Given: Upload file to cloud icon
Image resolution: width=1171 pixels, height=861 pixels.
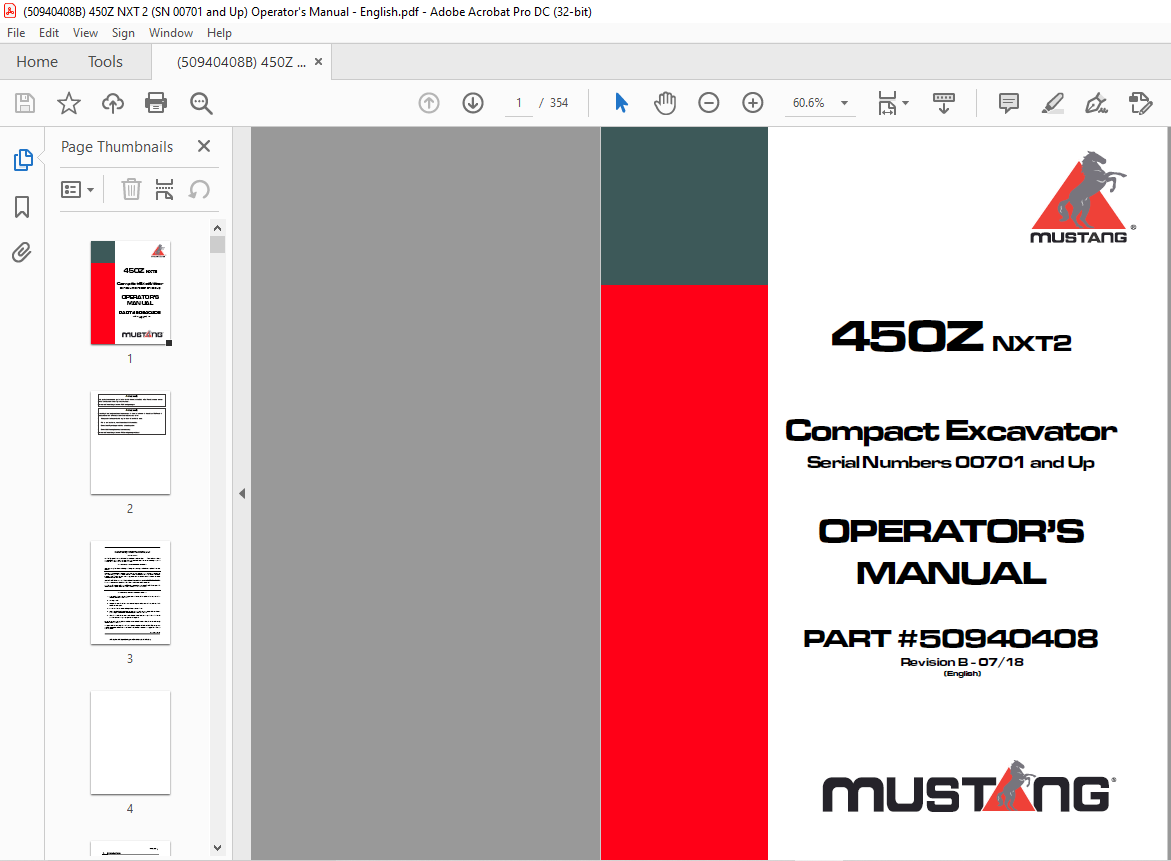Looking at the screenshot, I should 113,103.
